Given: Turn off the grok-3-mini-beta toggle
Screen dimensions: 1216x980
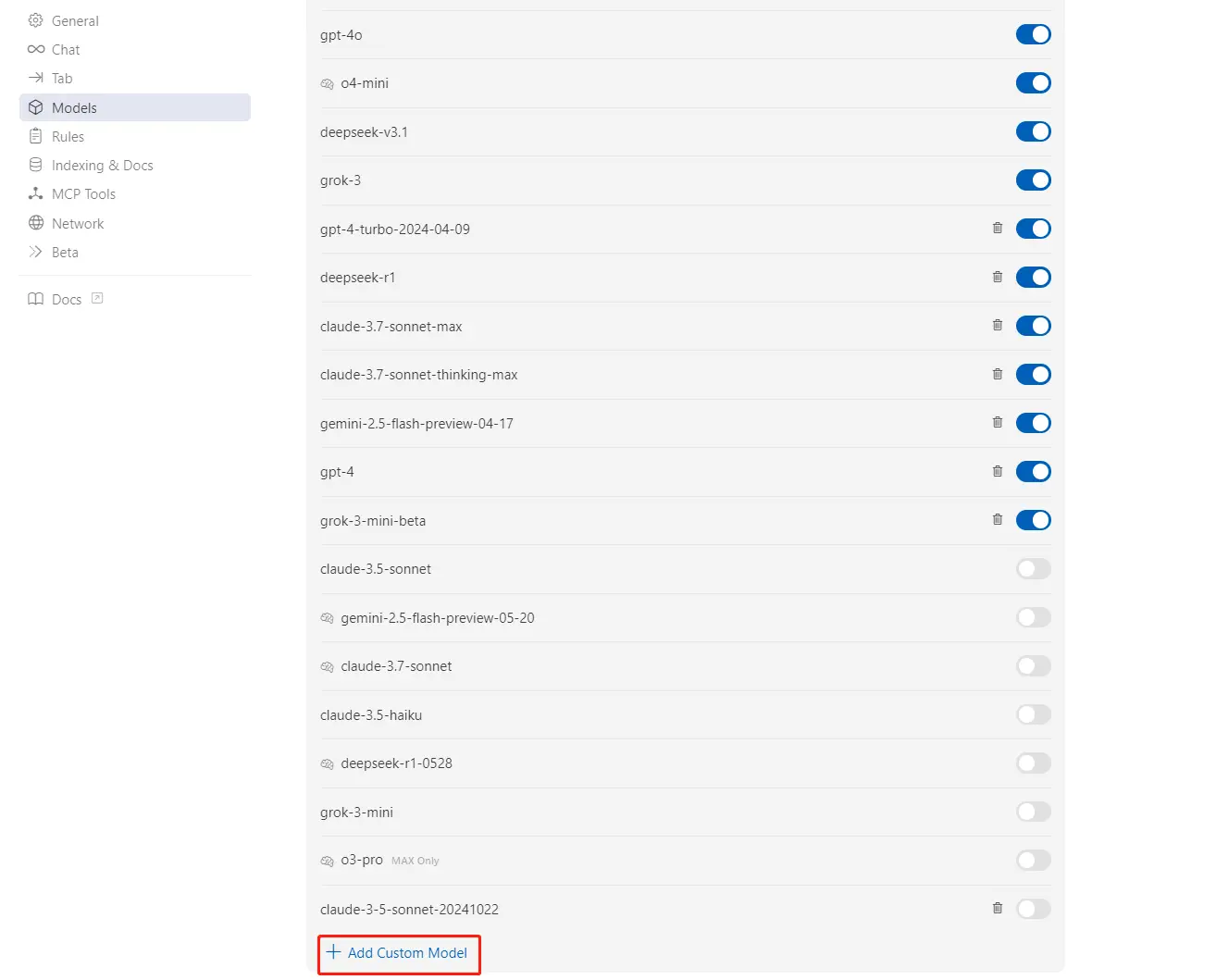Looking at the screenshot, I should 1034,520.
